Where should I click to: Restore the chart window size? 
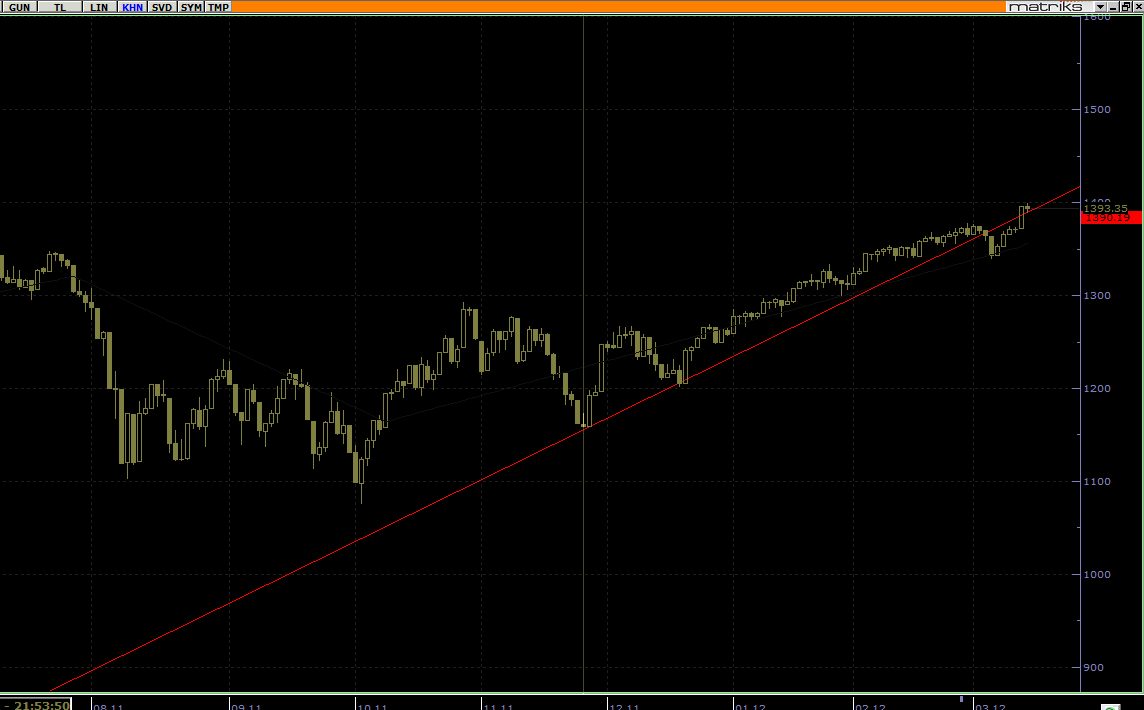click(x=1126, y=7)
